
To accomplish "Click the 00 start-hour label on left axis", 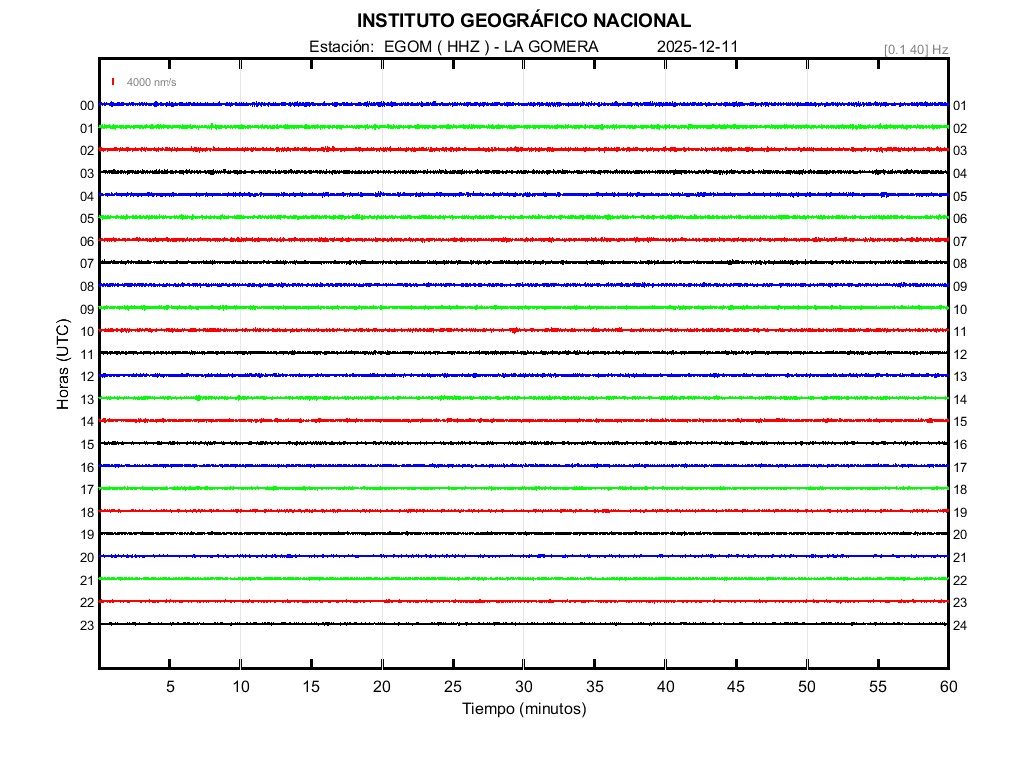I will (87, 106).
